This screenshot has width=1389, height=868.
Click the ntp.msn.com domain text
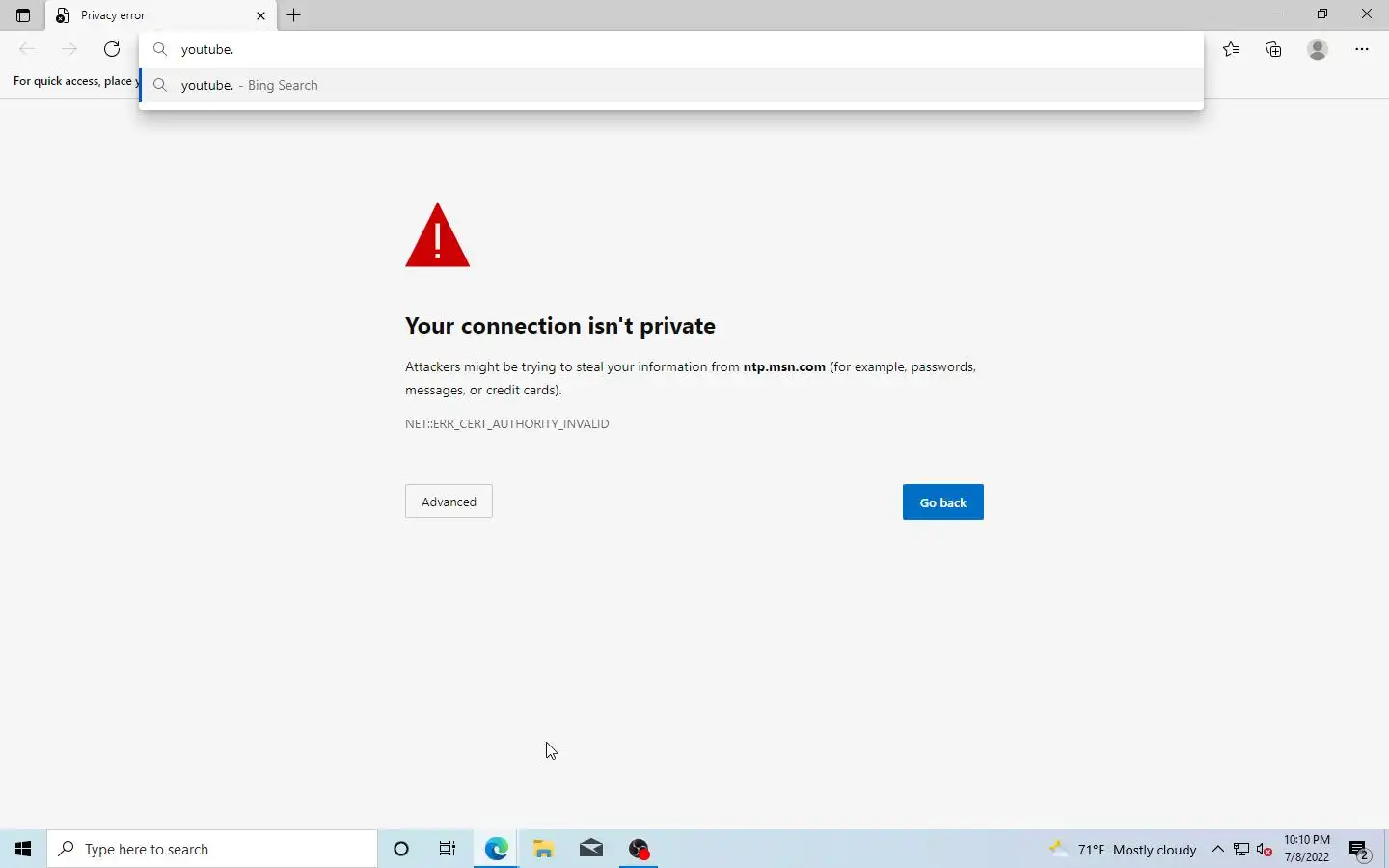coord(784,366)
